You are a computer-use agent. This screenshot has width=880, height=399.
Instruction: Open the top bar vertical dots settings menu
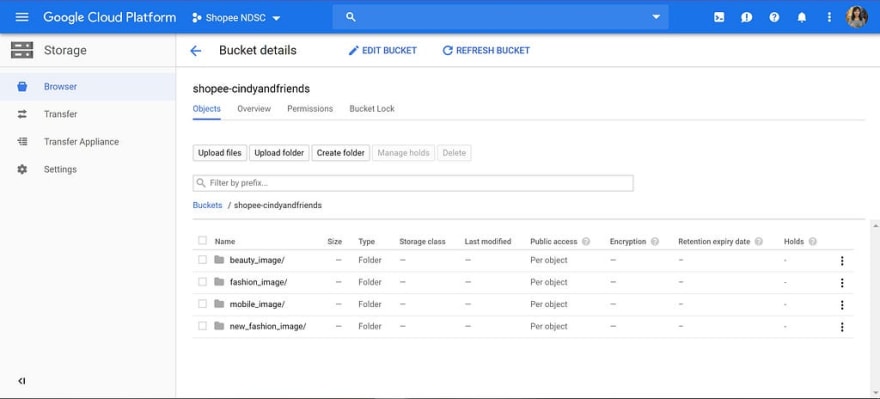(x=829, y=17)
